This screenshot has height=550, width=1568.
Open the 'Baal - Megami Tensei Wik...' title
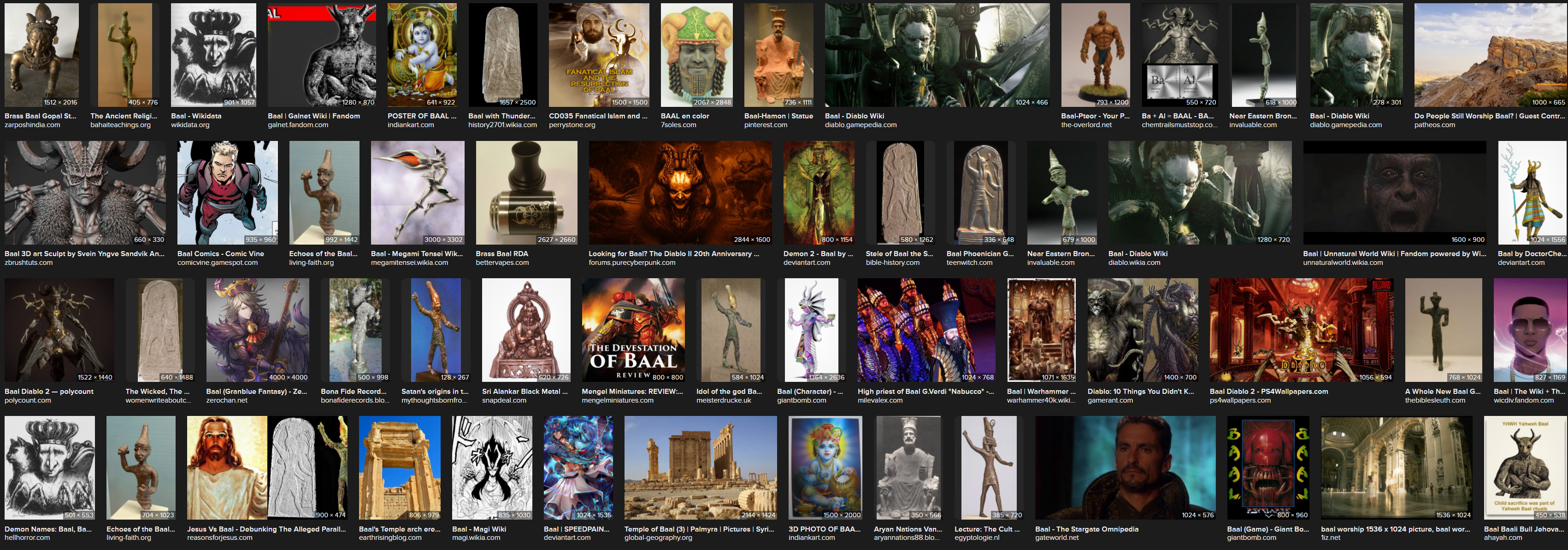417,254
